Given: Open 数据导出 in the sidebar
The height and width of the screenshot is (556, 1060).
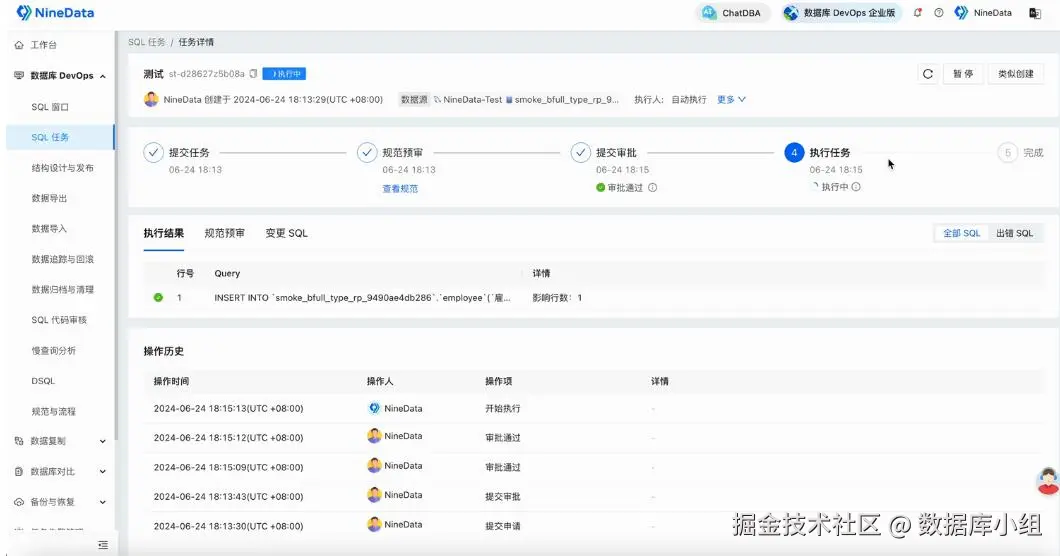Looking at the screenshot, I should pyautogui.click(x=49, y=198).
